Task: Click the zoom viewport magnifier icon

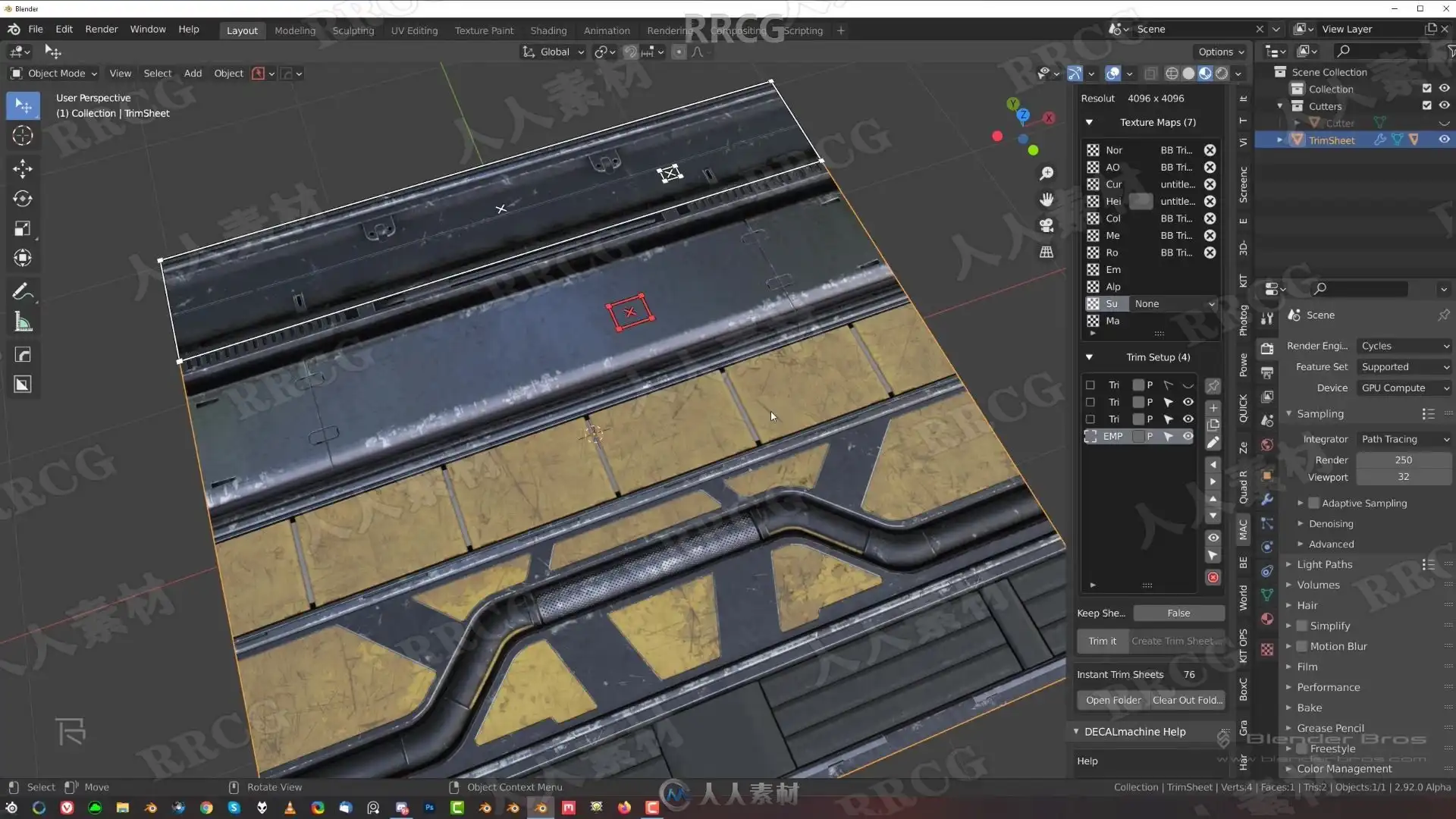Action: 1046,174
